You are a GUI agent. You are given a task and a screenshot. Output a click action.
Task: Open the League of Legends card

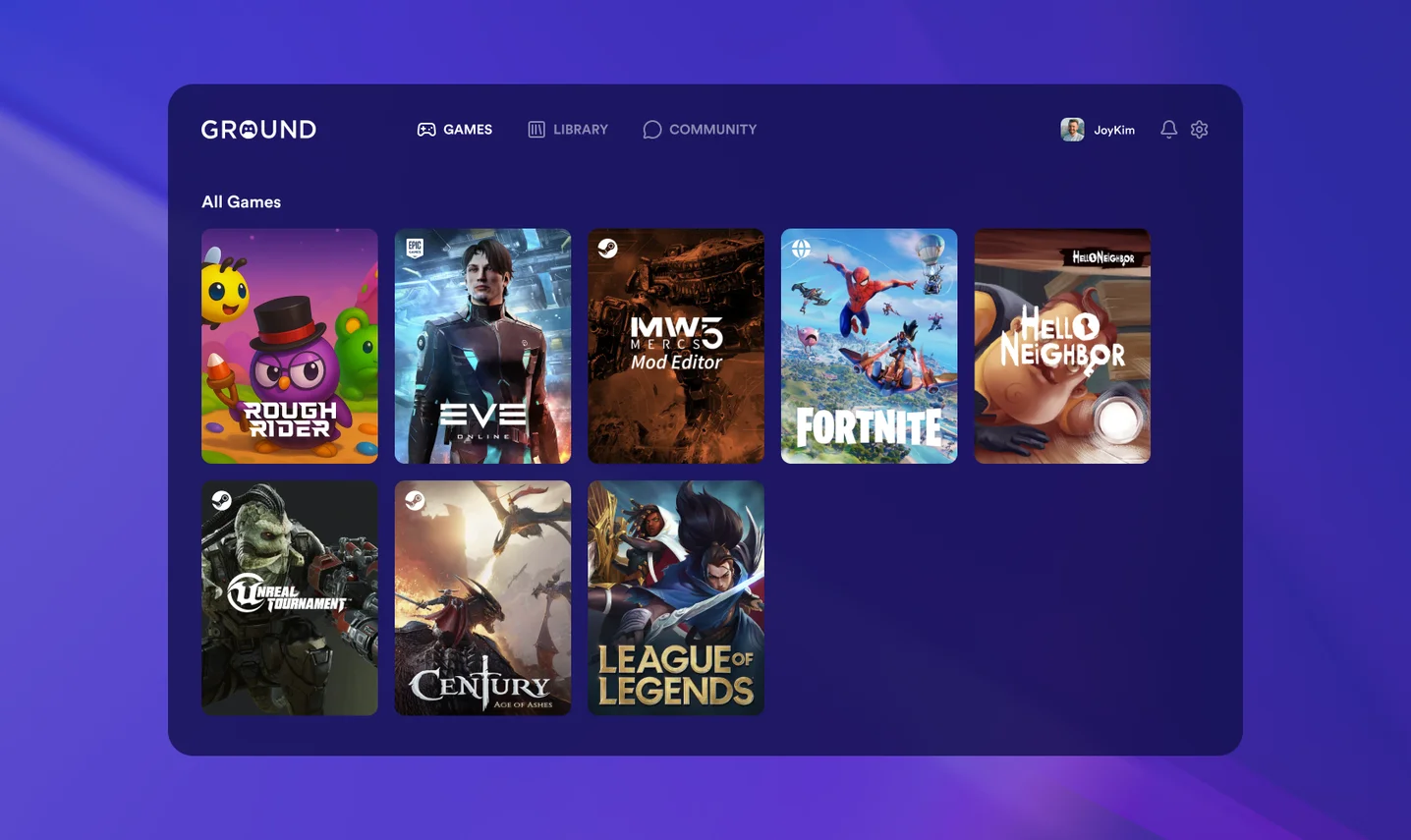(x=676, y=597)
